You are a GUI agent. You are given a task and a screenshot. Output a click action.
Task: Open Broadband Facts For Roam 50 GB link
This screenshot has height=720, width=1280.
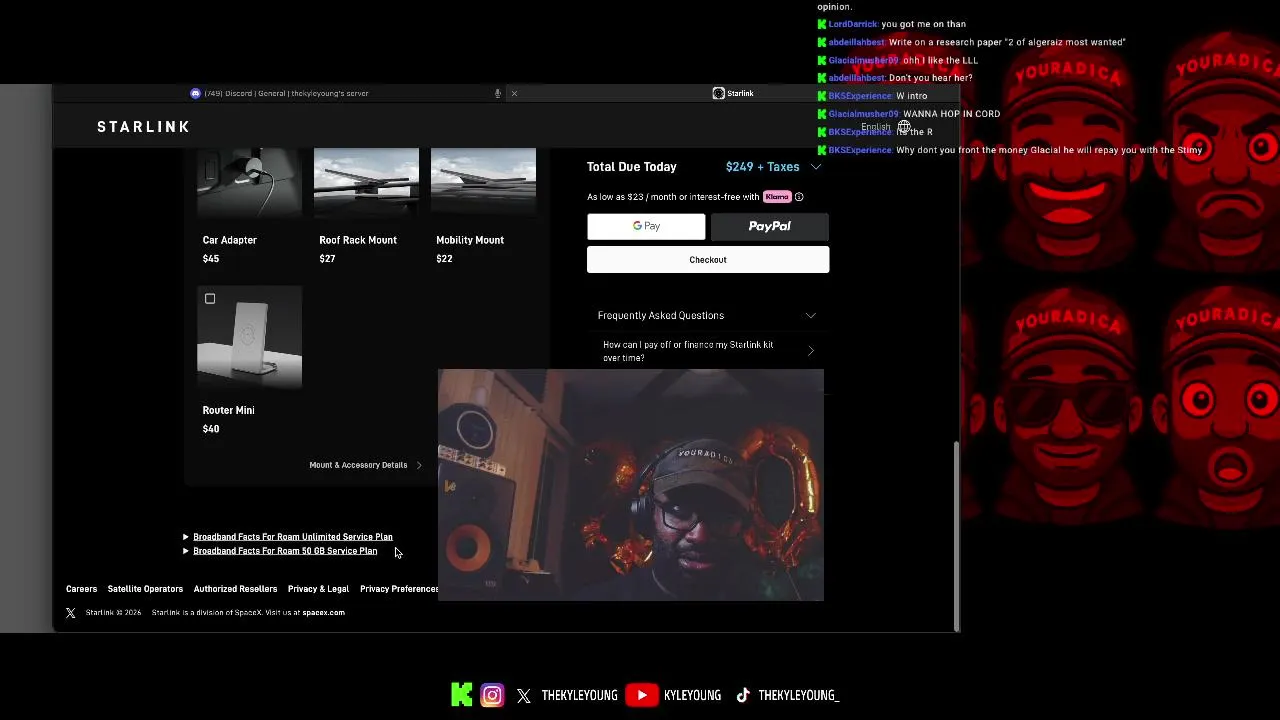click(x=285, y=551)
